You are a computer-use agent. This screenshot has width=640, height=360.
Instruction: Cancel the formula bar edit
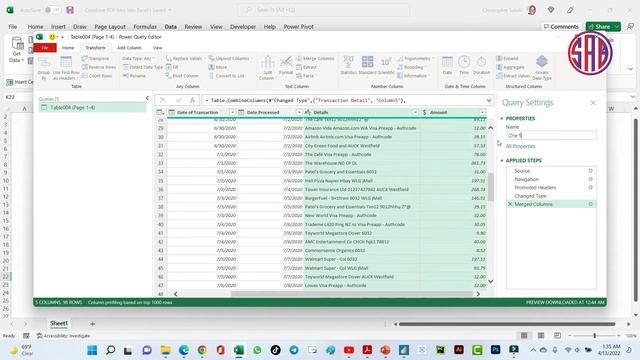click(163, 100)
